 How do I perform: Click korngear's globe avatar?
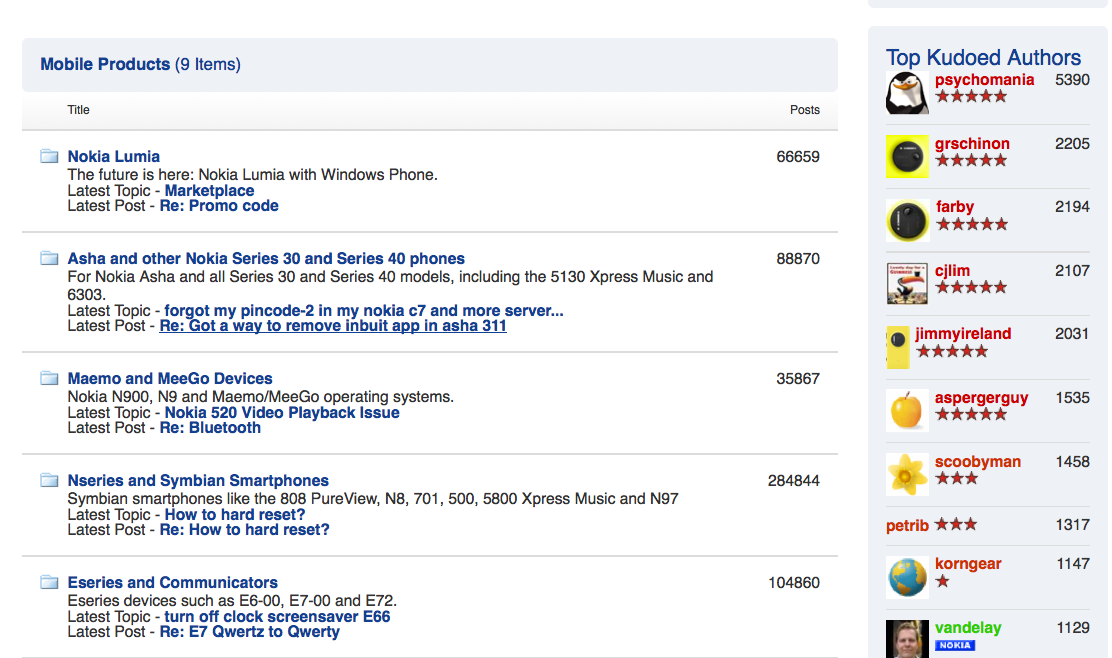906,576
